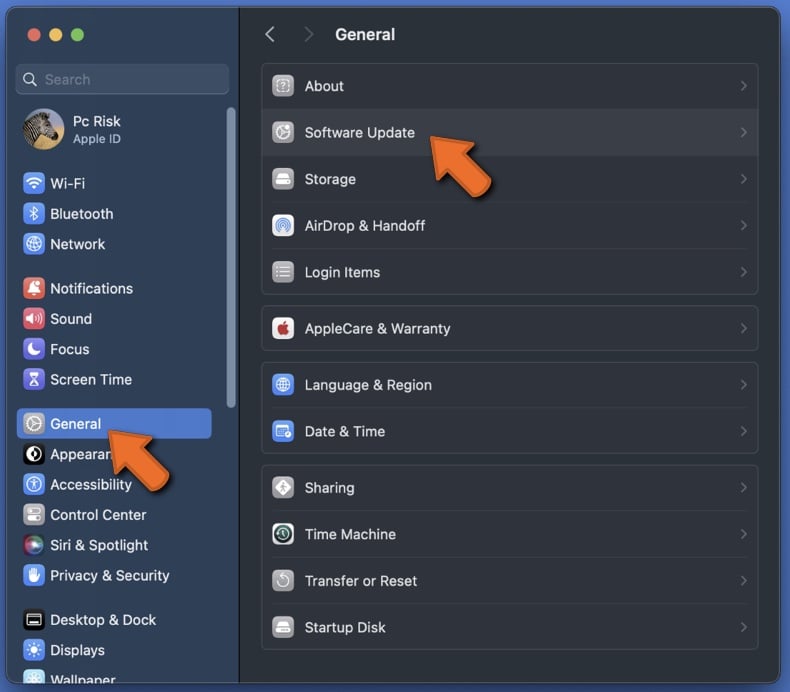The height and width of the screenshot is (692, 790).
Task: Open Privacy & Security in sidebar
Action: click(x=109, y=575)
